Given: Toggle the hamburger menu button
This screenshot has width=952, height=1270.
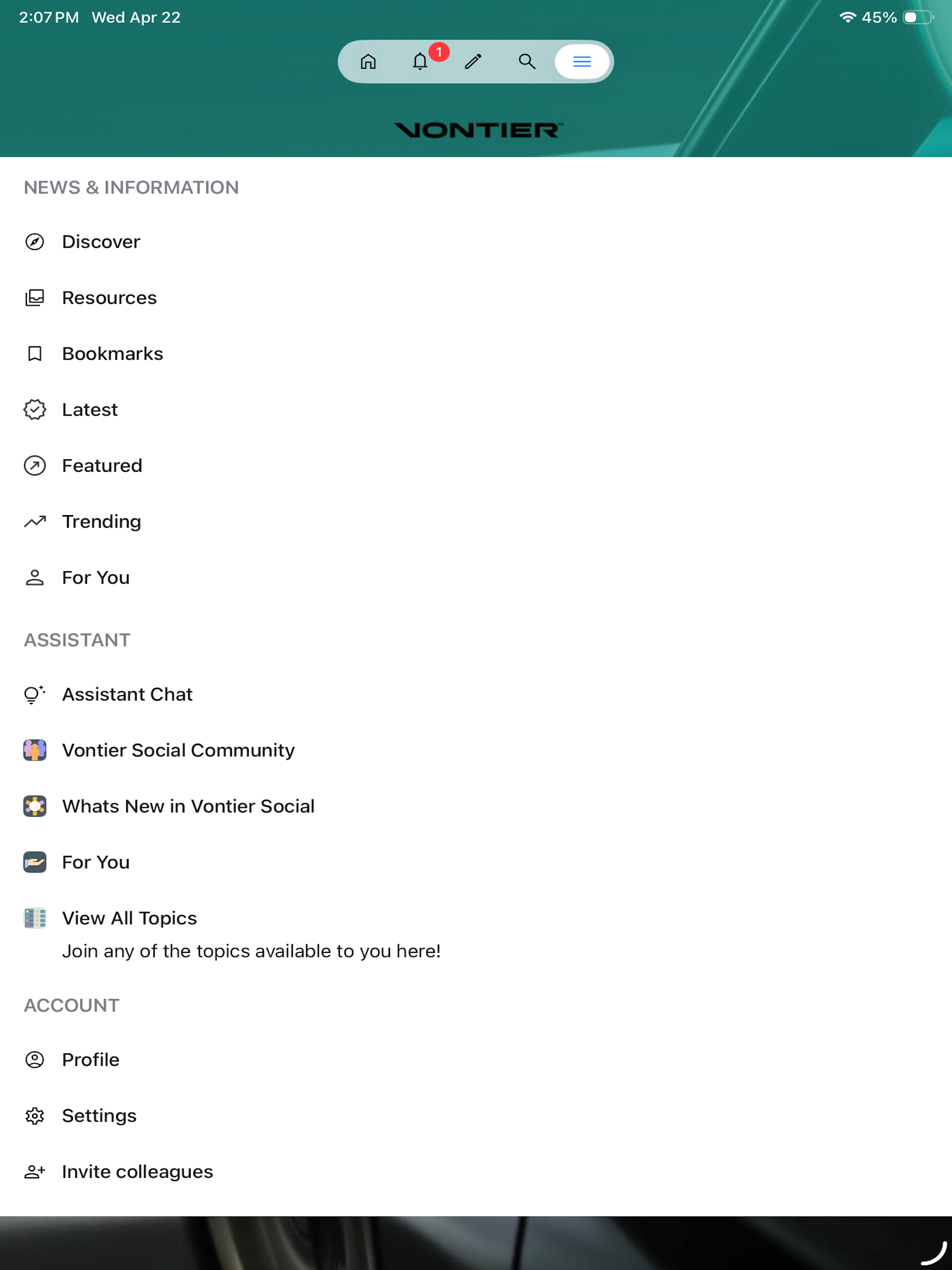Looking at the screenshot, I should [582, 61].
